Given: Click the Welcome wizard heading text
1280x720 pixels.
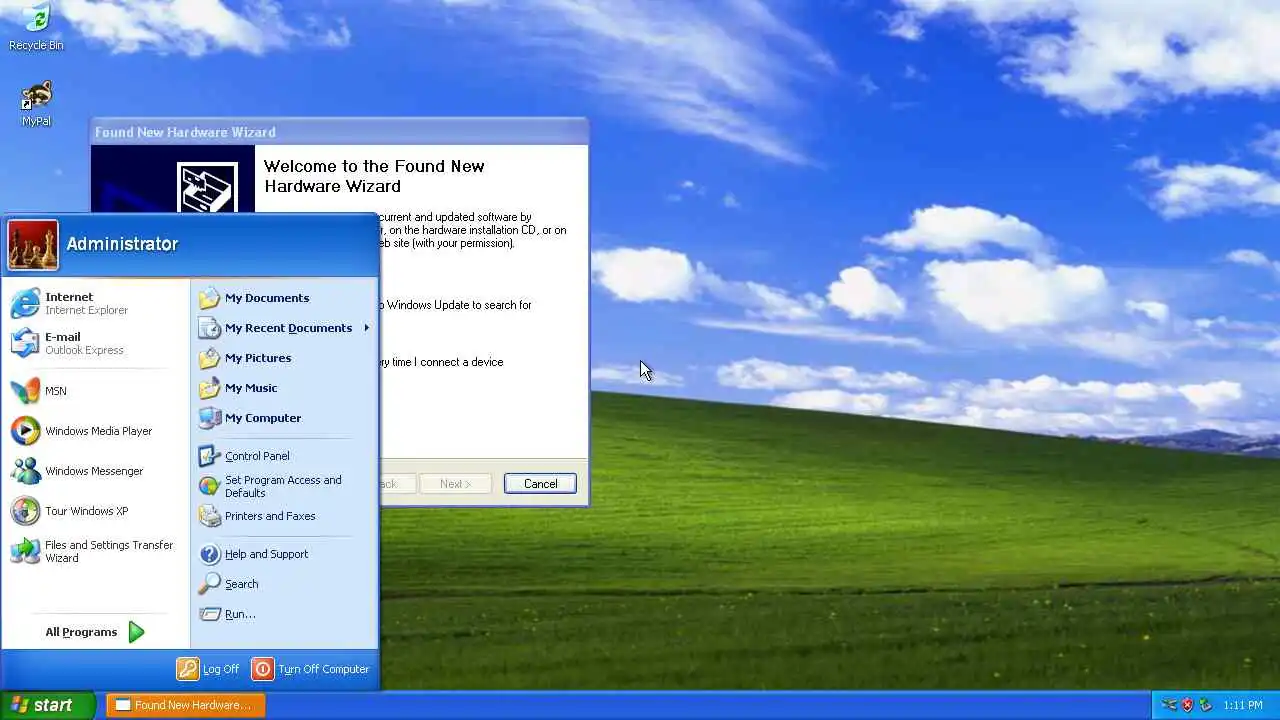Looking at the screenshot, I should [374, 176].
